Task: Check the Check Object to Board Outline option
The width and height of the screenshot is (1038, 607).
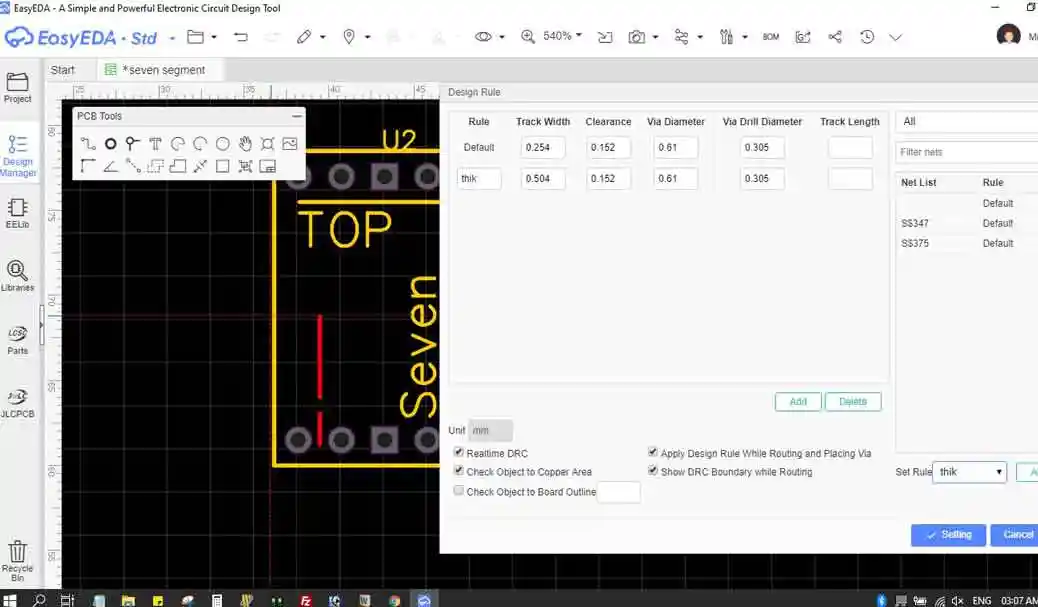Action: [459, 489]
